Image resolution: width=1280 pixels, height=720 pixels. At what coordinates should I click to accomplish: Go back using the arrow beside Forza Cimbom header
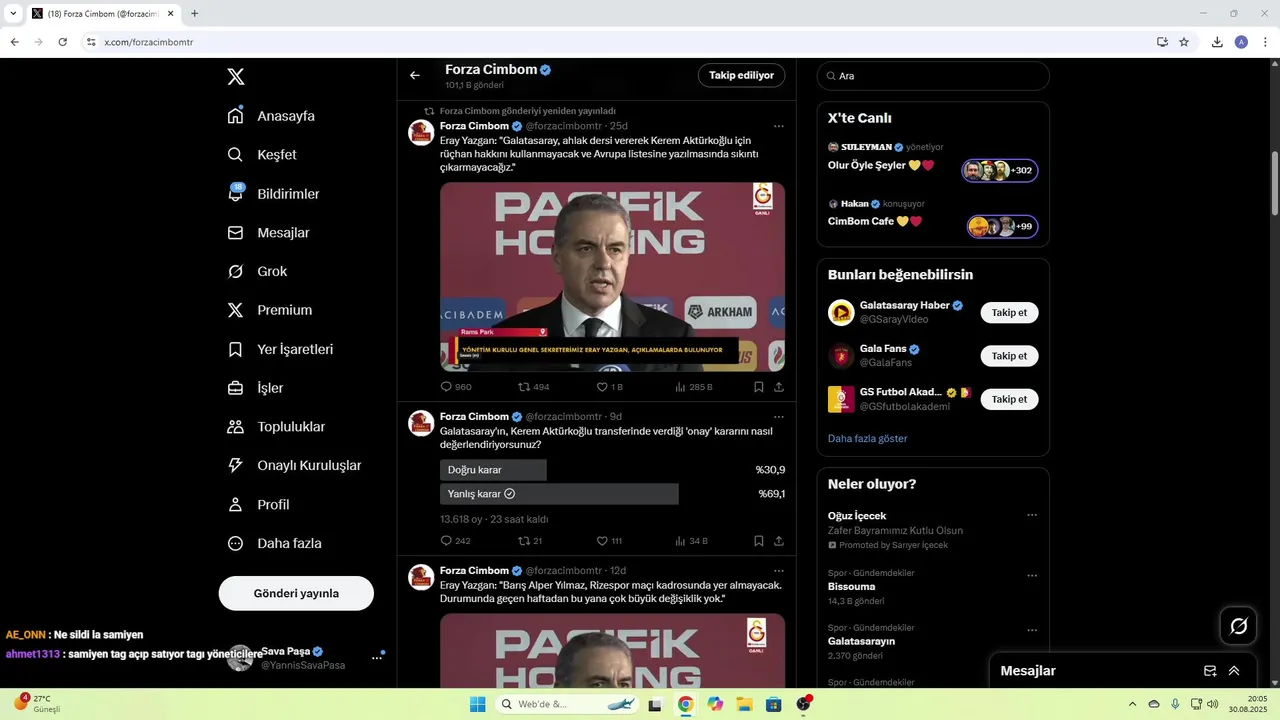(x=415, y=75)
